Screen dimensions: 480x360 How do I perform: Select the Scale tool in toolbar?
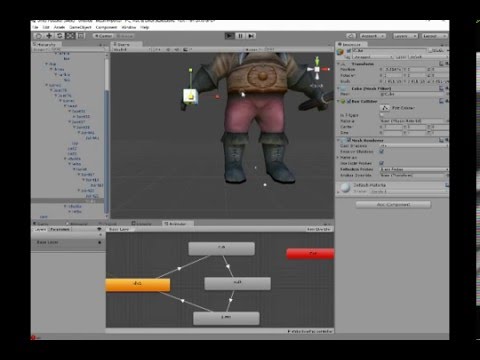pos(70,36)
